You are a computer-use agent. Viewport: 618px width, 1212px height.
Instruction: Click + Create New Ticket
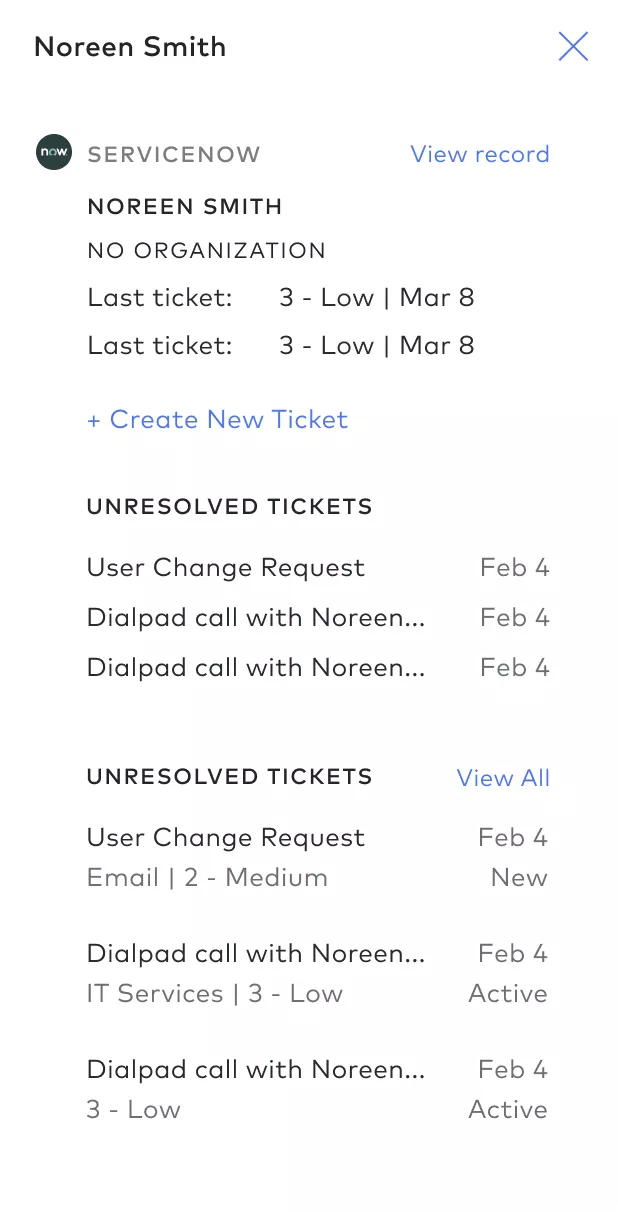pyautogui.click(x=217, y=419)
